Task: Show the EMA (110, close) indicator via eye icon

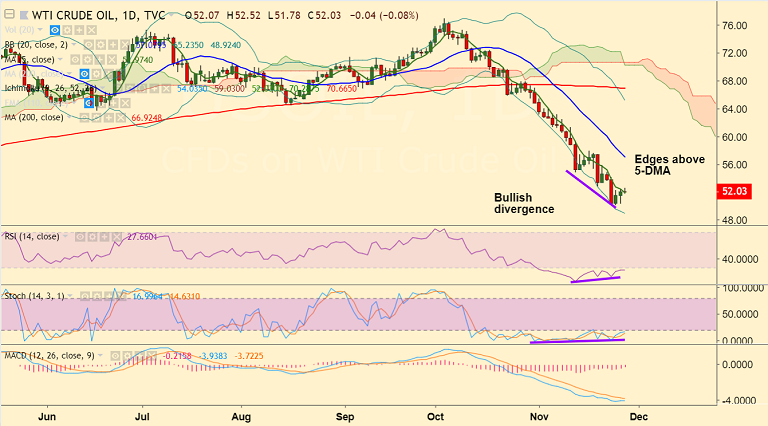Action: (89, 103)
